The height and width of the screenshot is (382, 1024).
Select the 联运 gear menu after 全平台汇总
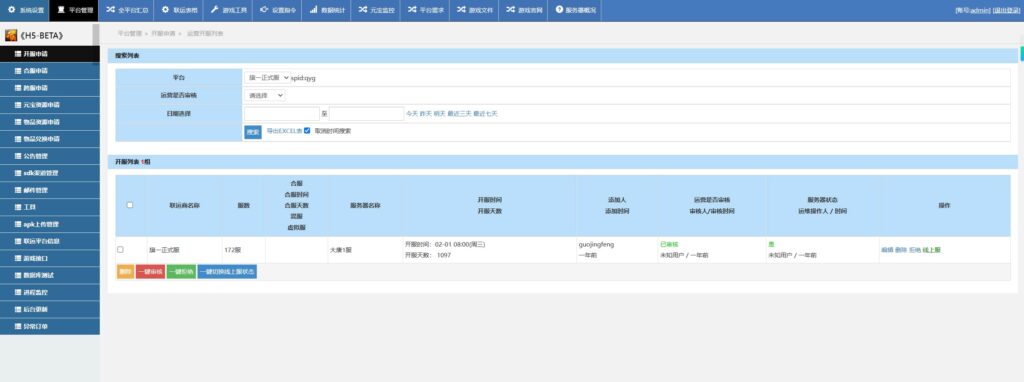(x=178, y=10)
